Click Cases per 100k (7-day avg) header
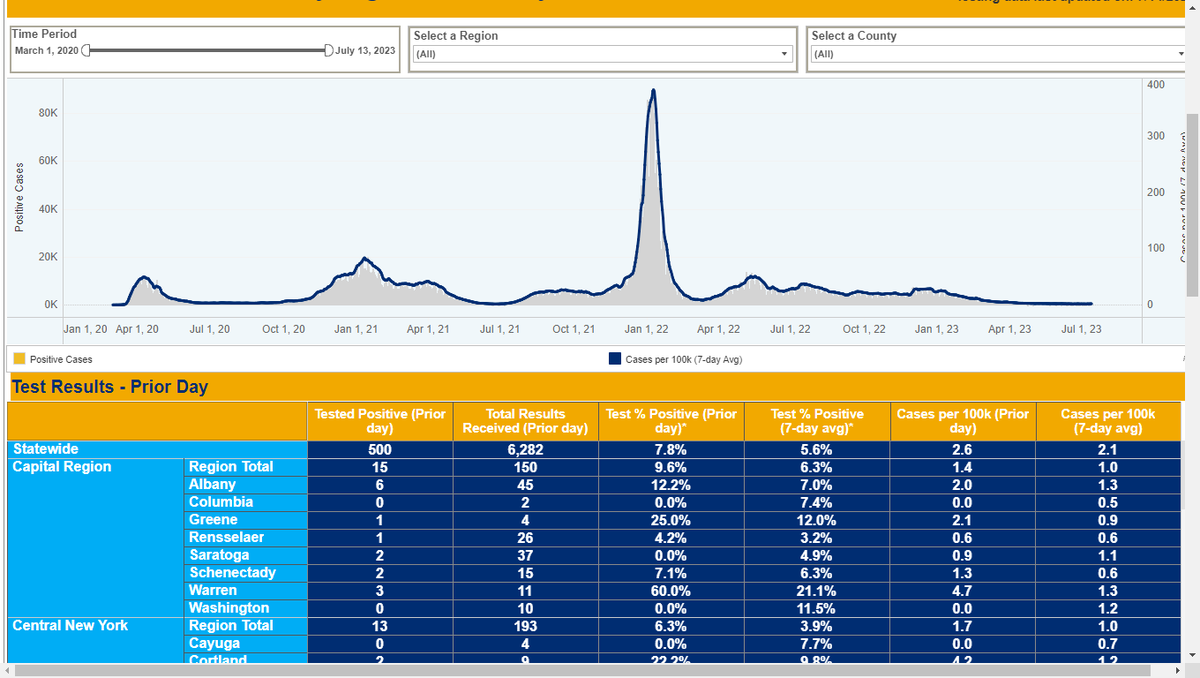This screenshot has height=678, width=1200. point(1107,421)
